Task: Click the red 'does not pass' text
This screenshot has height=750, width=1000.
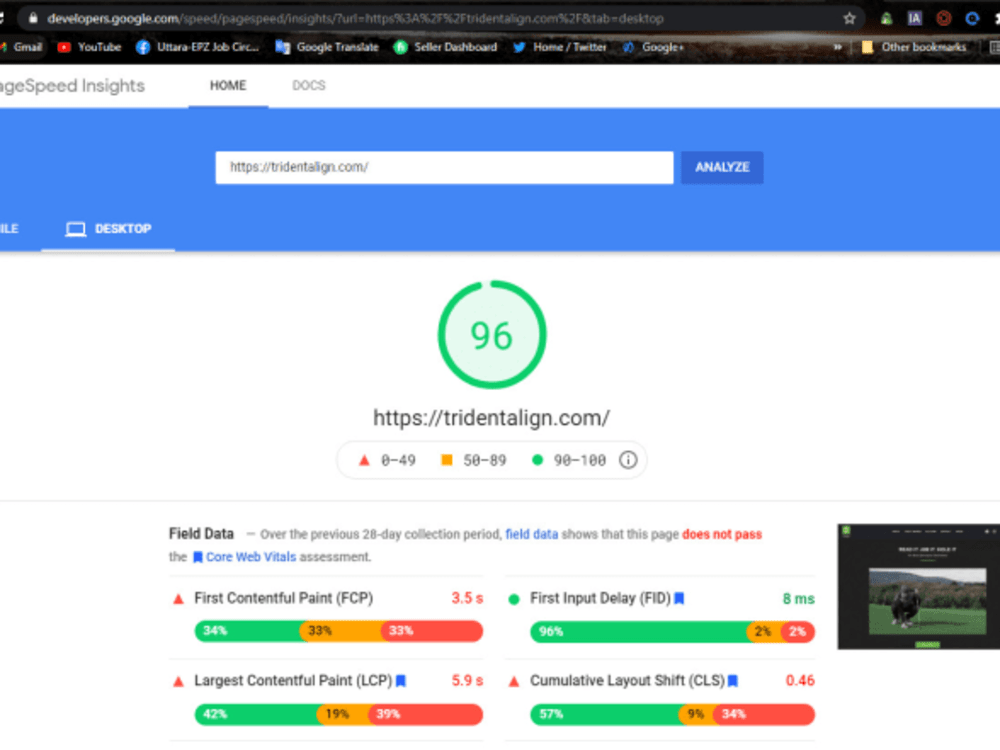Action: pos(722,534)
